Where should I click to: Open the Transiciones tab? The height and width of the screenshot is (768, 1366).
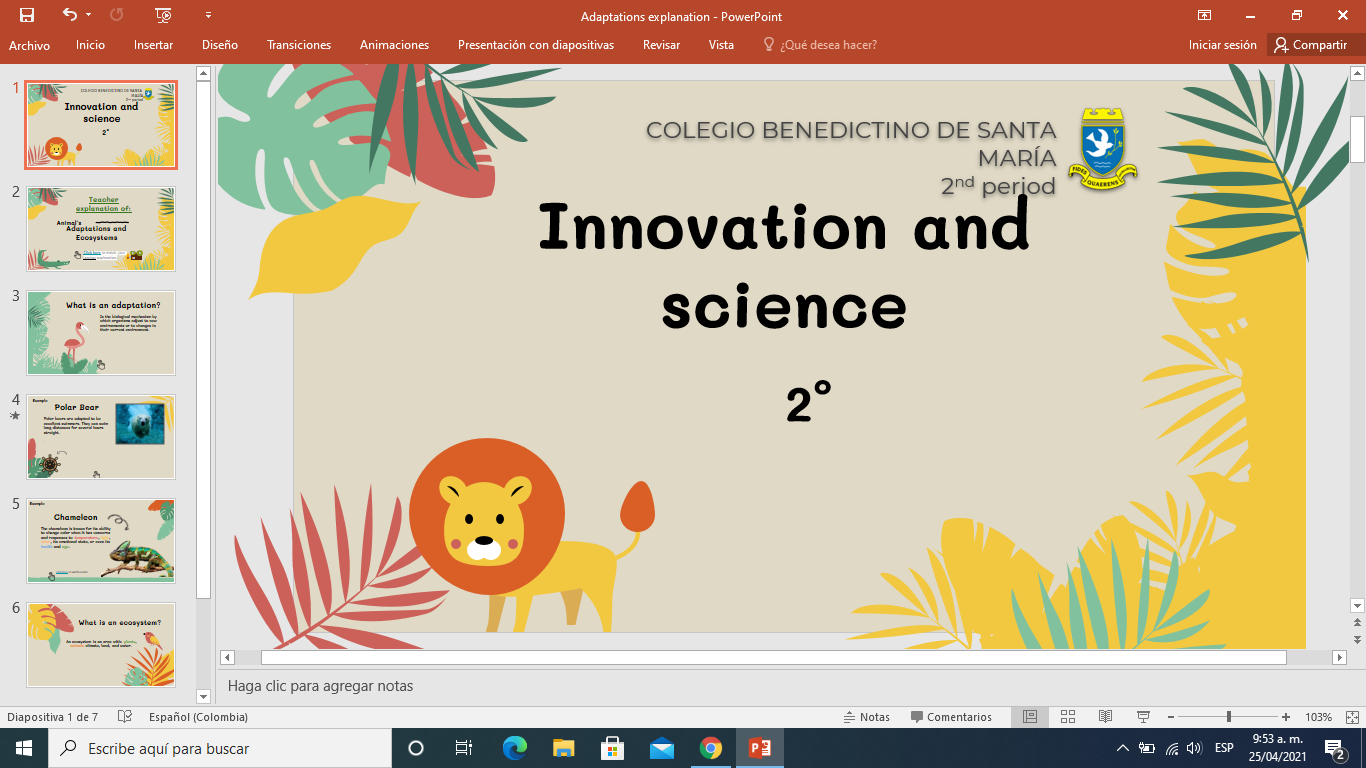pyautogui.click(x=299, y=45)
